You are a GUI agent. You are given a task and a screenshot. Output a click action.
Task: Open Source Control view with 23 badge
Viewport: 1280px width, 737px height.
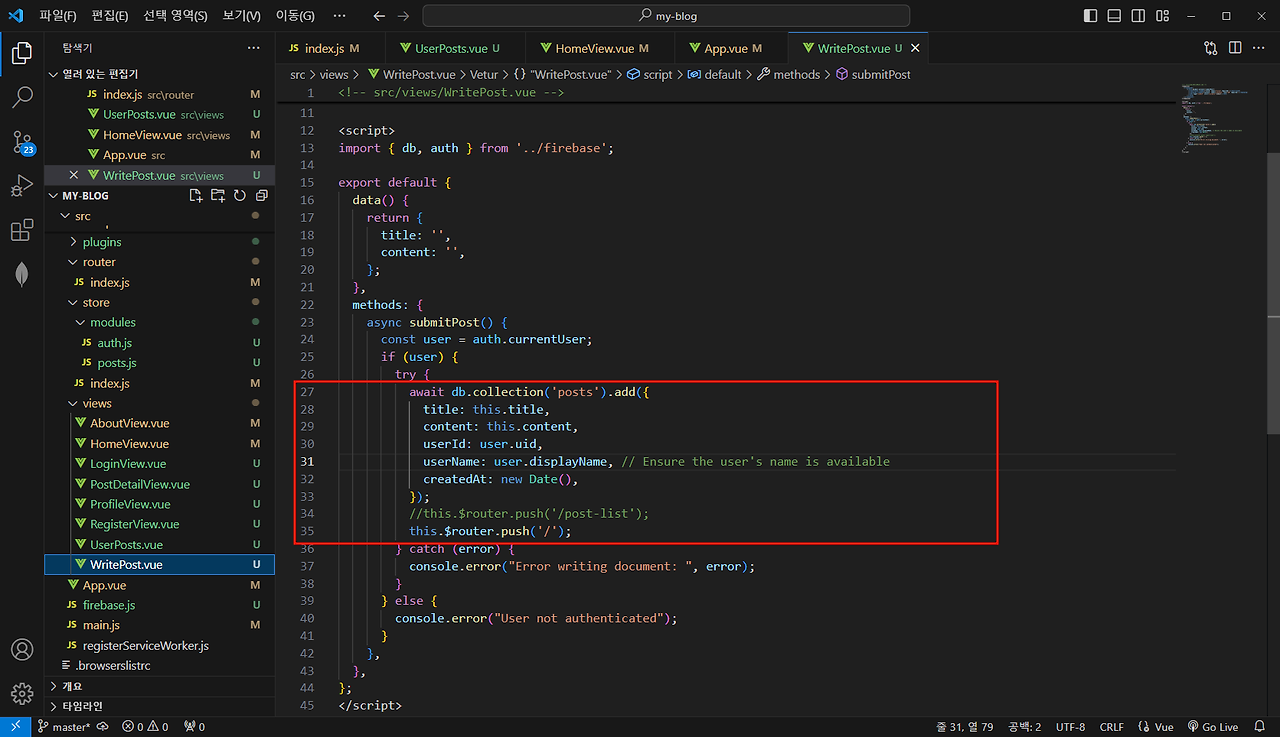click(x=22, y=141)
